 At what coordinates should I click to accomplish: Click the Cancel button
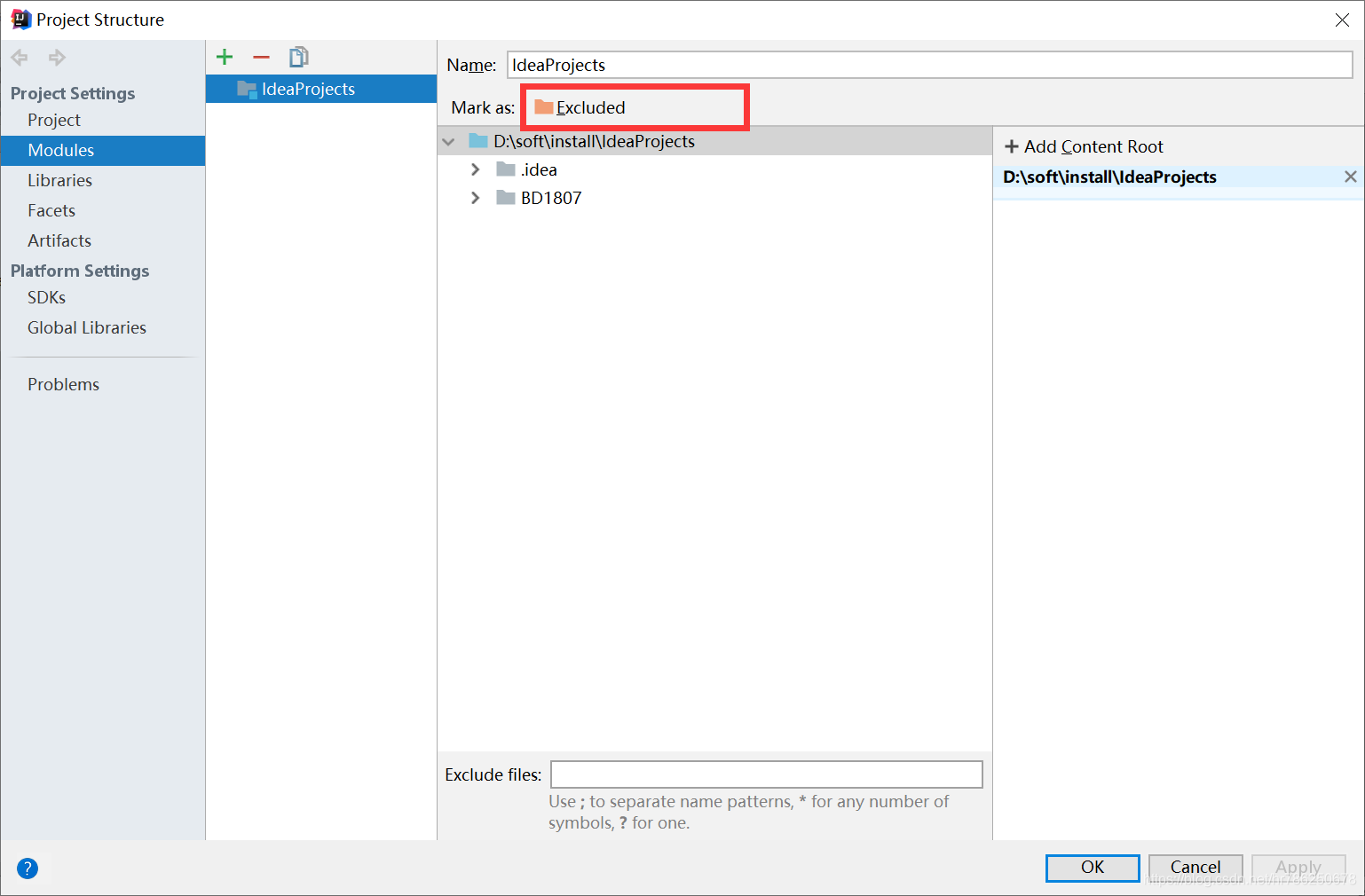[x=1195, y=868]
